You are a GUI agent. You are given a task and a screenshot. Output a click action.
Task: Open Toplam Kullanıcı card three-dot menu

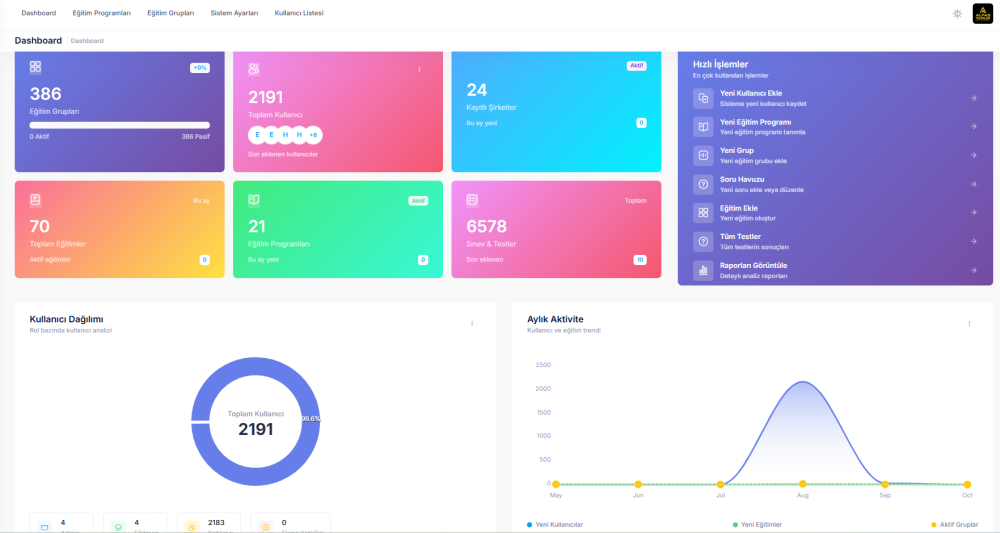pos(419,69)
